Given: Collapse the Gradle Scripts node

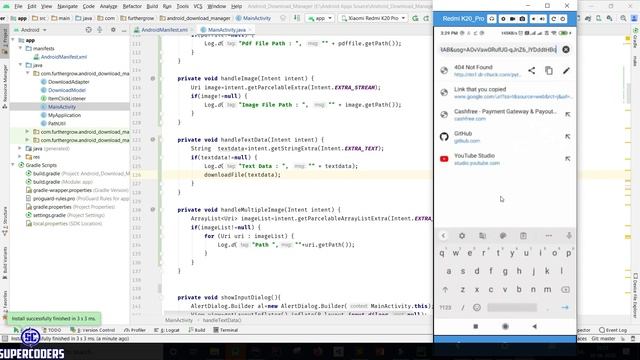Looking at the screenshot, I should coord(13,165).
